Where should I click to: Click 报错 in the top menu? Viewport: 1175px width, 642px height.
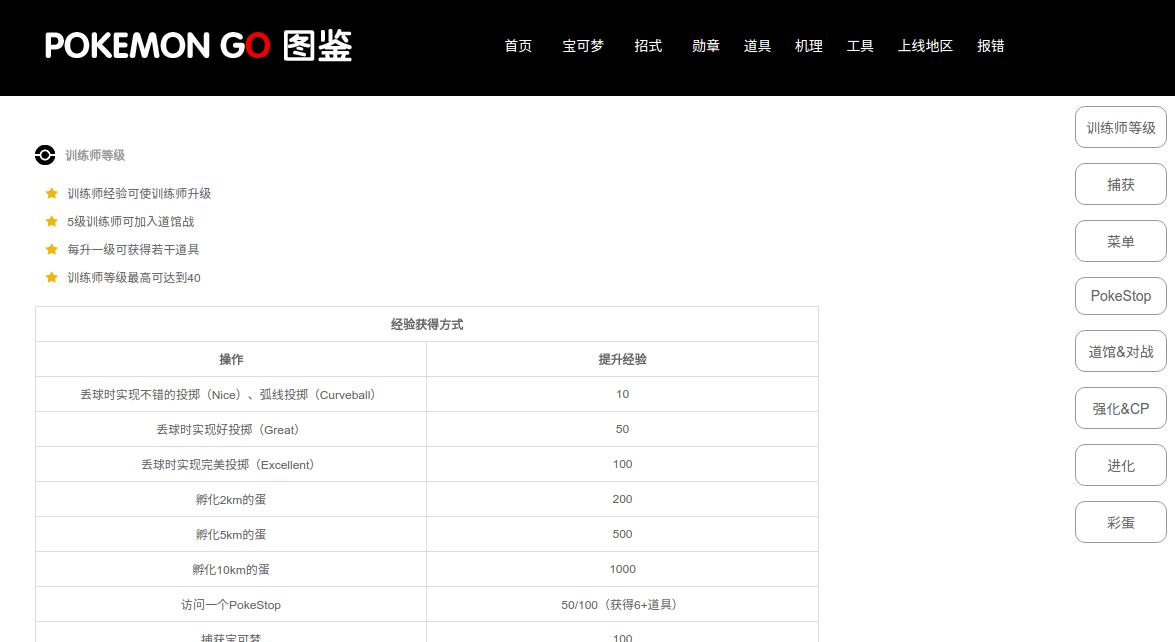991,46
